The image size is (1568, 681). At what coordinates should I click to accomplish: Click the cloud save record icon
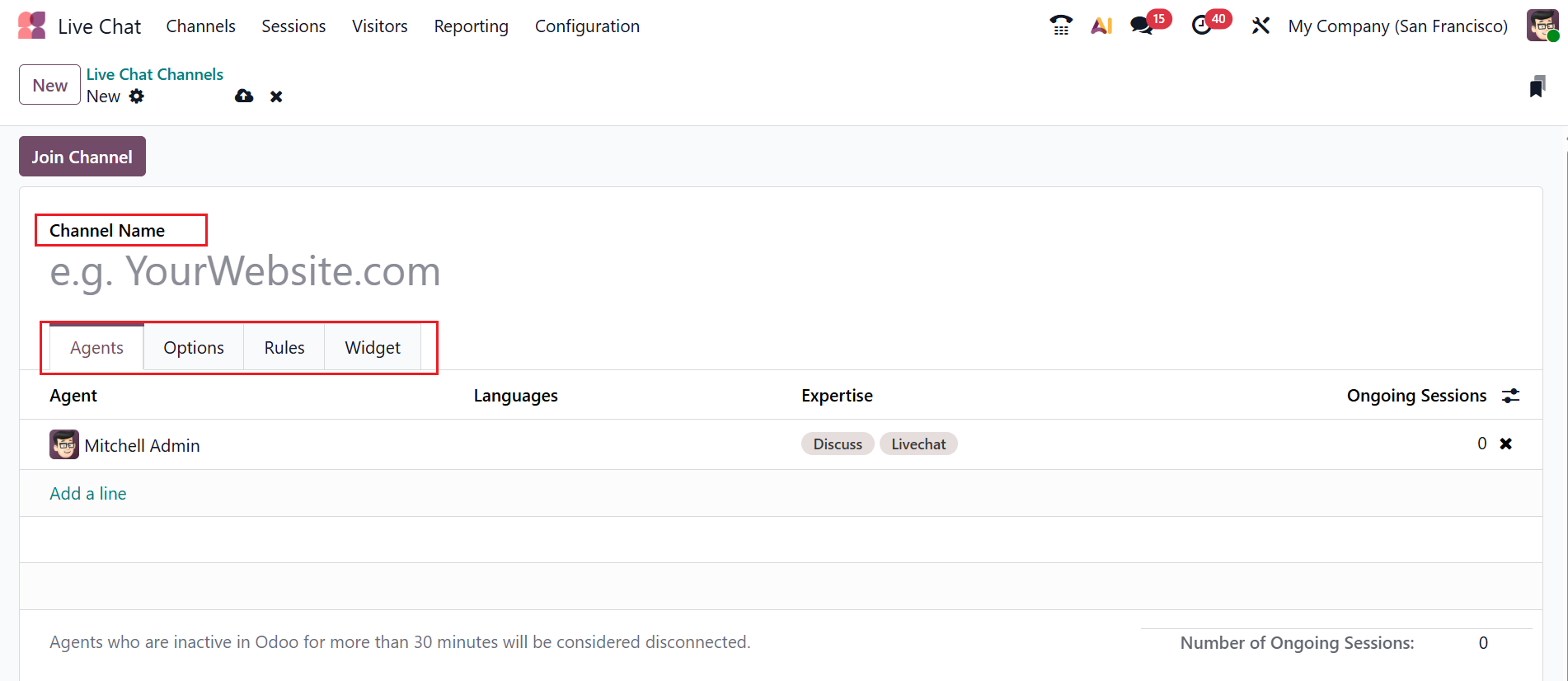coord(244,96)
